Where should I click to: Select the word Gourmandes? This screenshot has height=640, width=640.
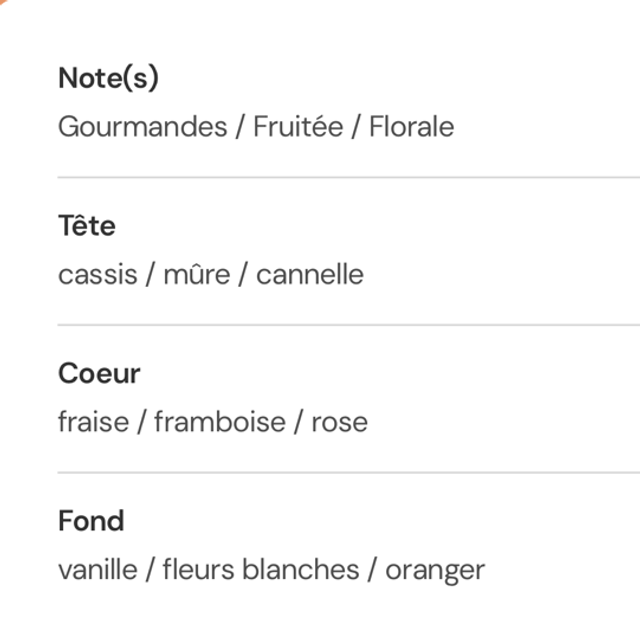(142, 127)
